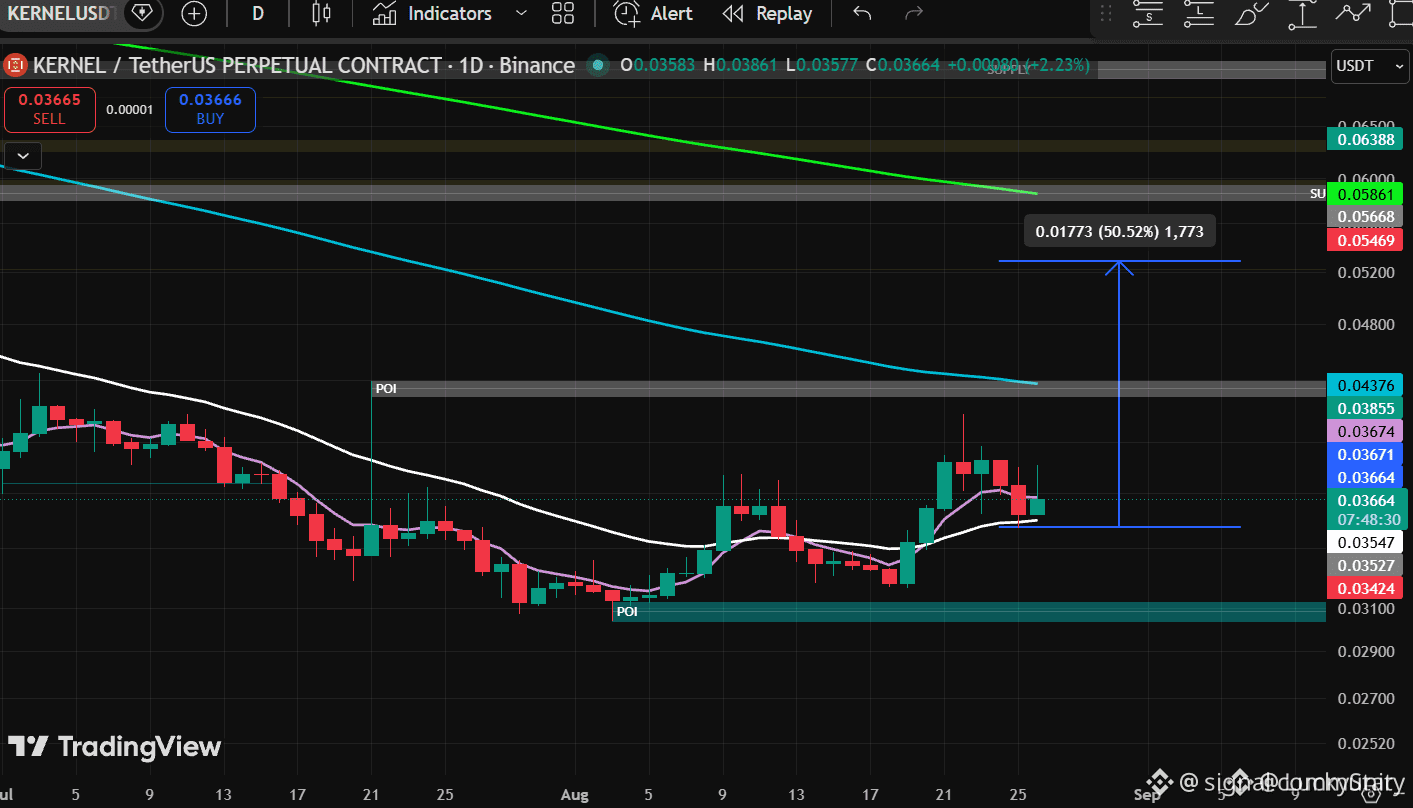
Task: Click the gray 0.03527 price label
Action: (1365, 565)
